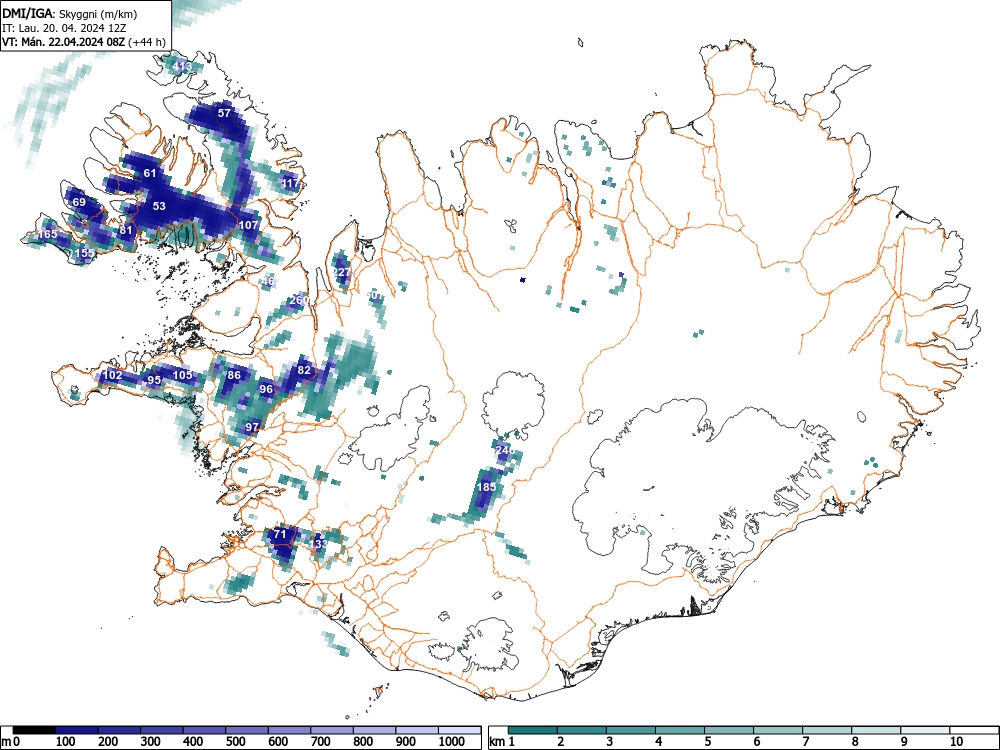Click the map label 133

click(x=320, y=544)
